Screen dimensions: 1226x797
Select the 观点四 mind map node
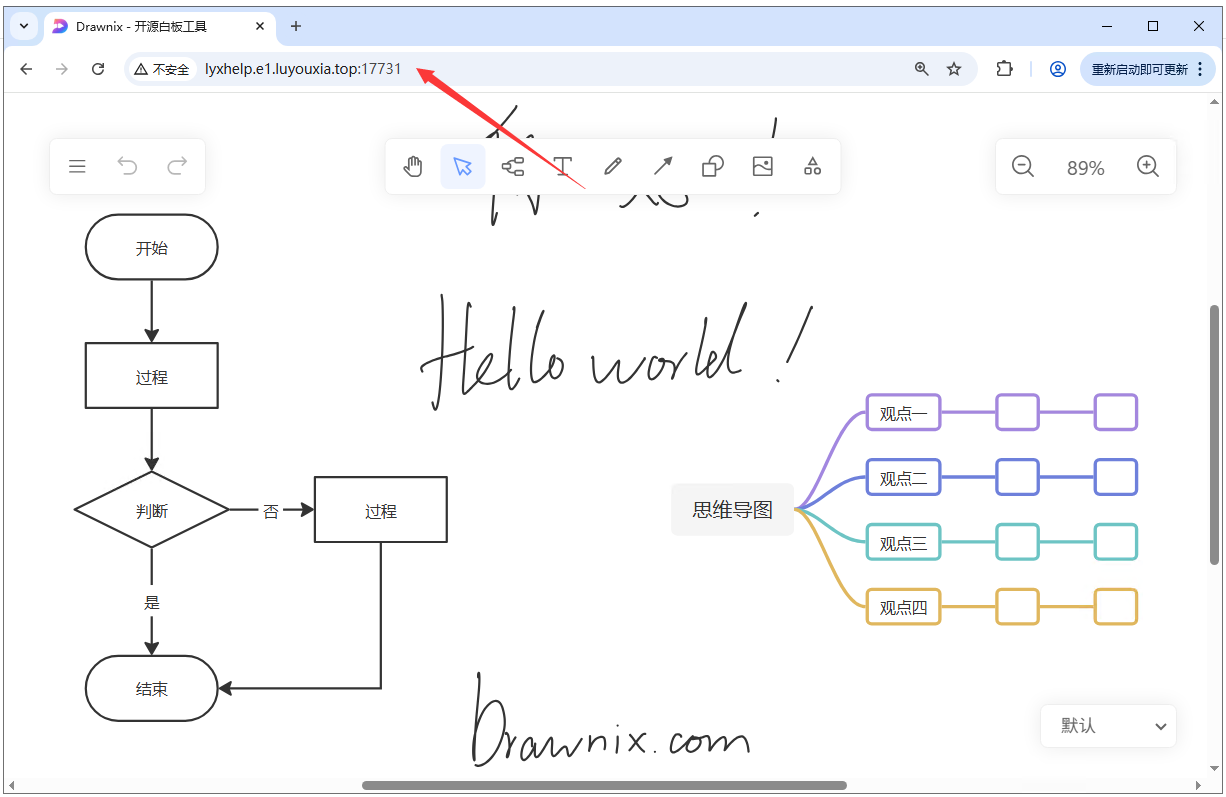pos(904,607)
